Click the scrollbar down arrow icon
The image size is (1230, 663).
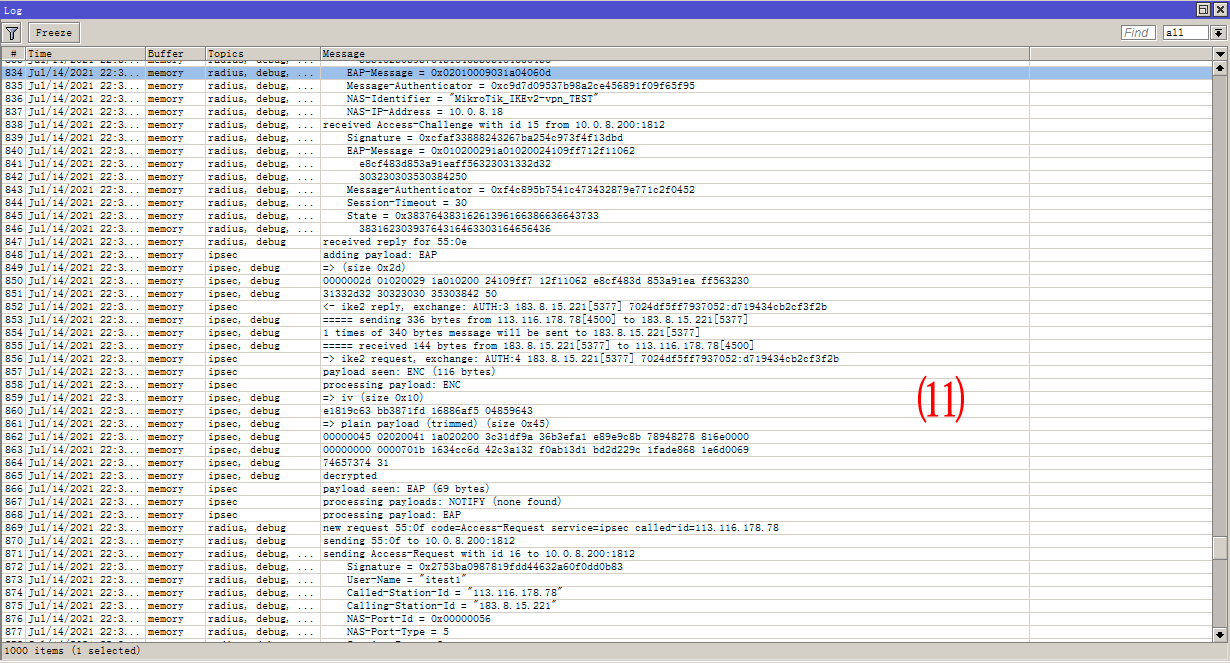[x=1221, y=636]
